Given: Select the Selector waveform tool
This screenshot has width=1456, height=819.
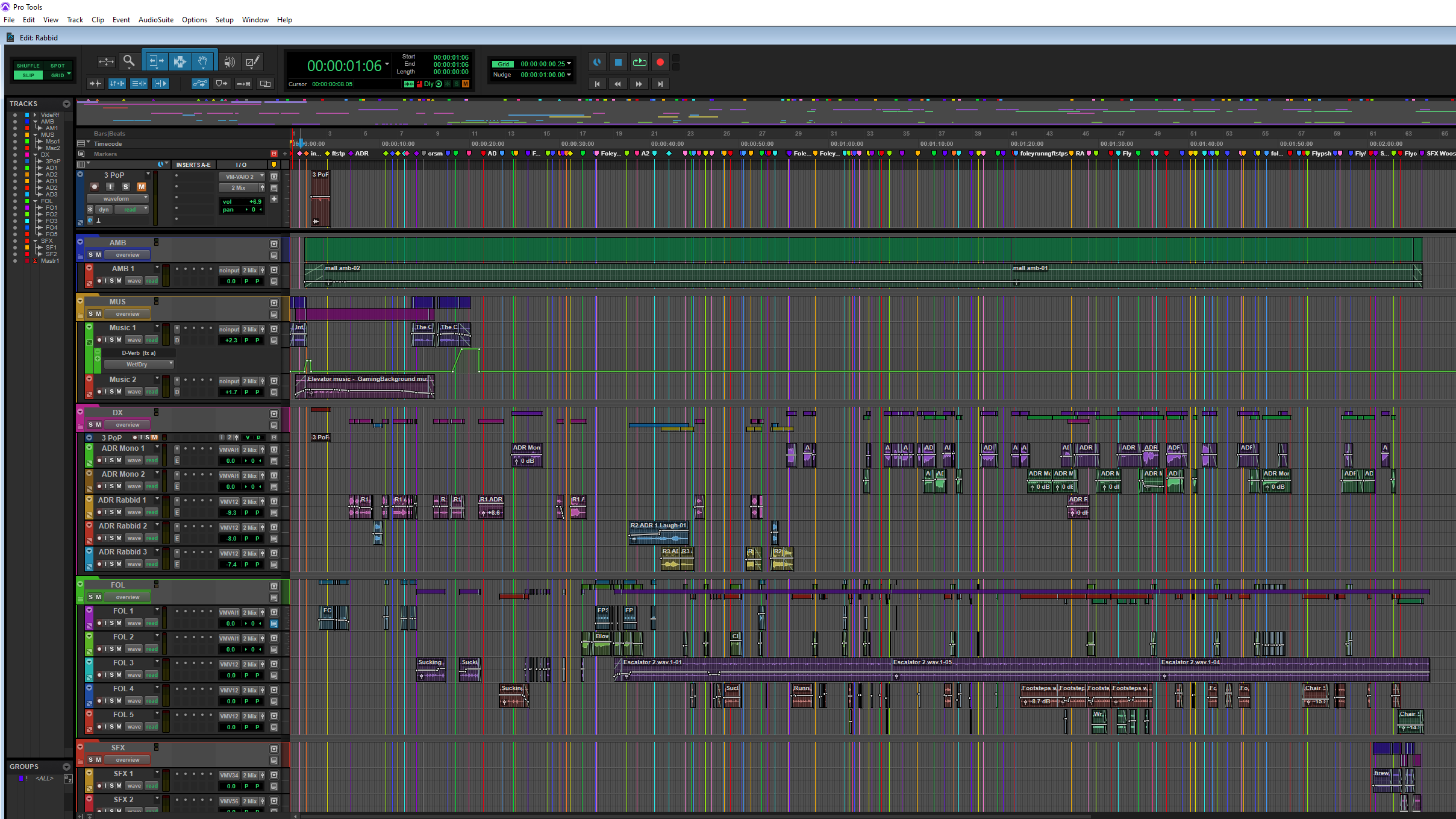Looking at the screenshot, I should pos(180,61).
